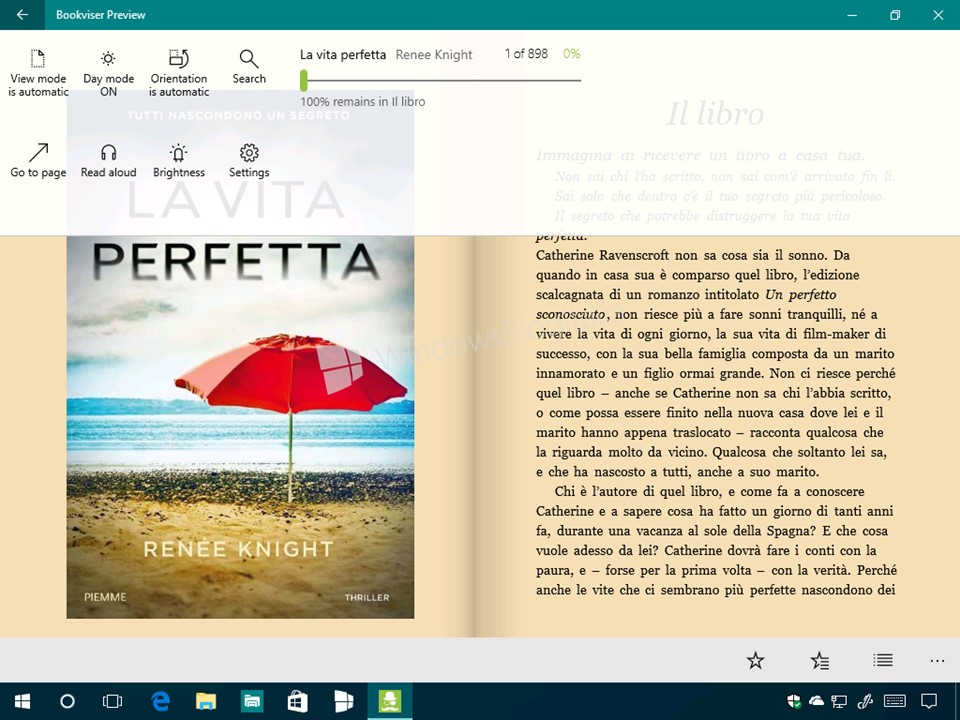The height and width of the screenshot is (720, 960).
Task: Open the network tray icon
Action: coord(839,701)
